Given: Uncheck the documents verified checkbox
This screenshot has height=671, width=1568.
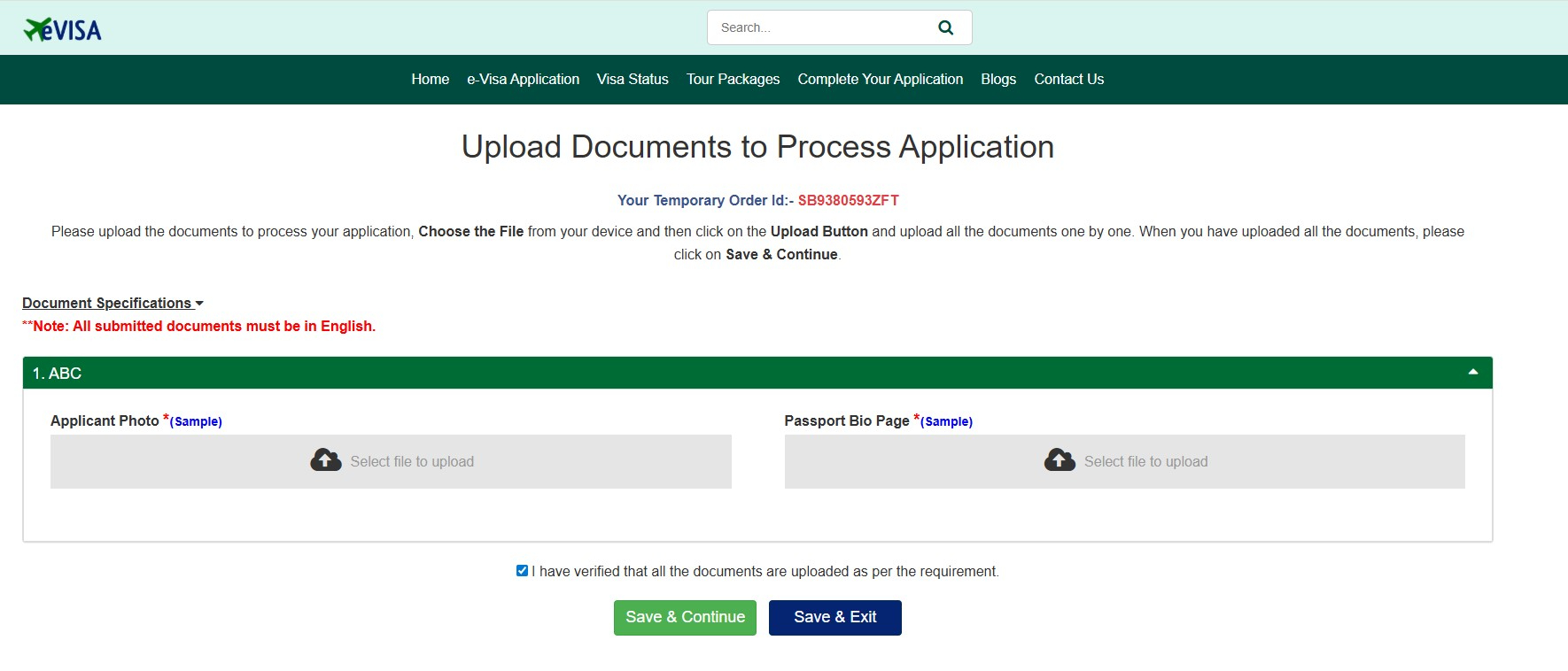Looking at the screenshot, I should (x=522, y=571).
